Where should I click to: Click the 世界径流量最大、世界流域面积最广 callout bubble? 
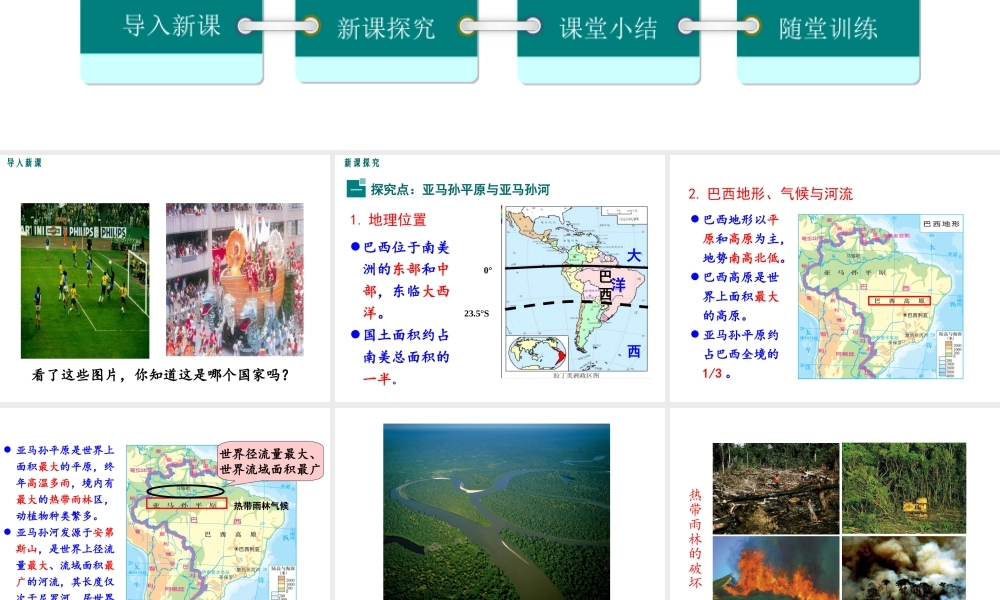coord(270,461)
